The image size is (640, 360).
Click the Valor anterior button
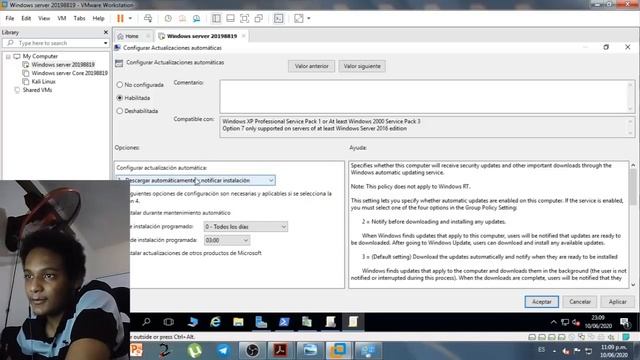[311, 66]
